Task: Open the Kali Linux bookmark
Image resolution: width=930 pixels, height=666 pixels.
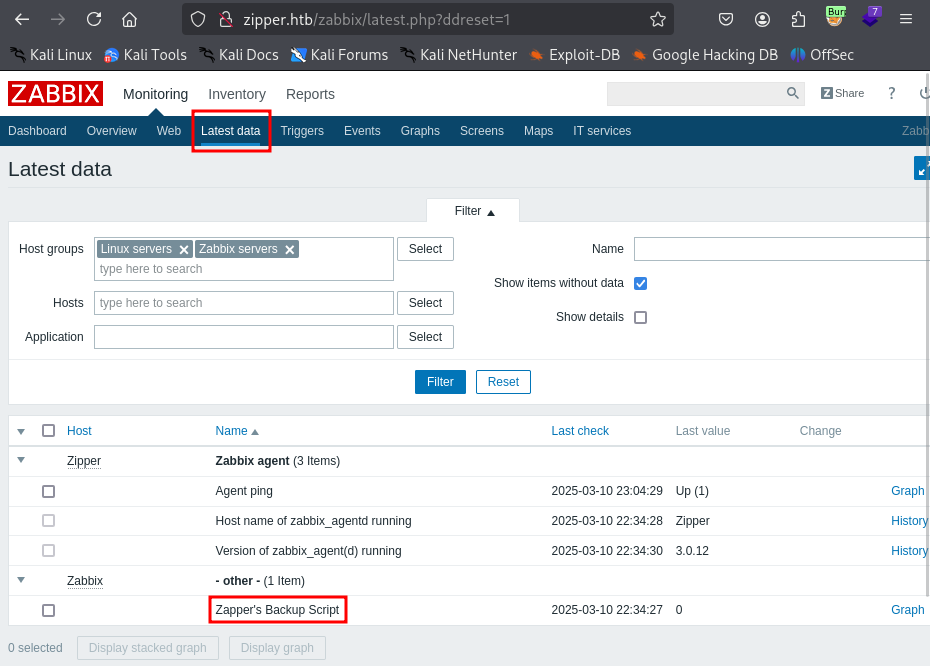Action: click(52, 55)
